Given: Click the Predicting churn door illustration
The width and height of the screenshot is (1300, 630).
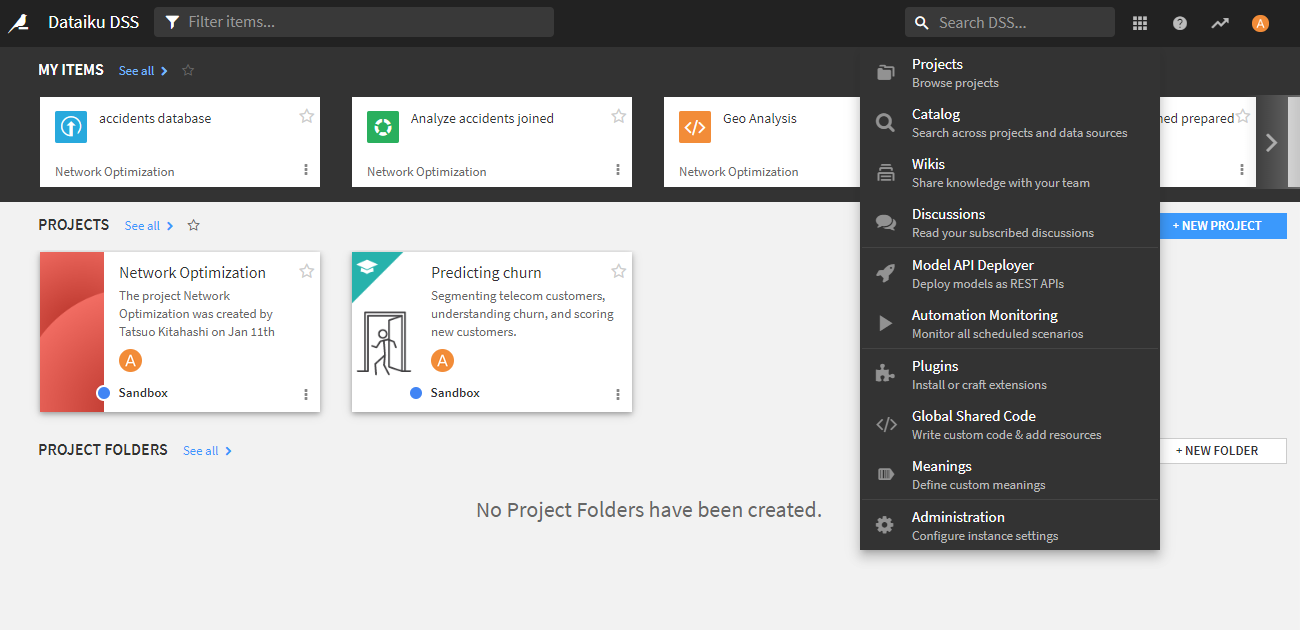Looking at the screenshot, I should [383, 343].
